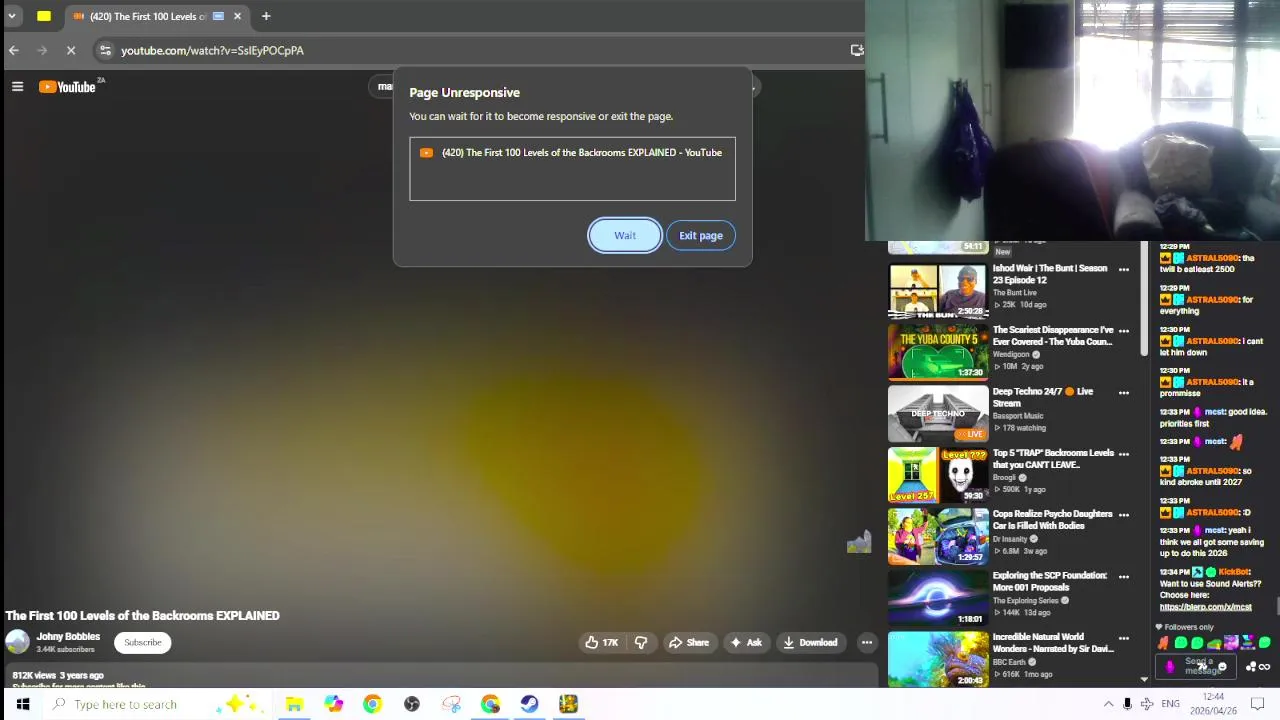
Task: Open clock showing 12:44
Action: (x=1213, y=704)
